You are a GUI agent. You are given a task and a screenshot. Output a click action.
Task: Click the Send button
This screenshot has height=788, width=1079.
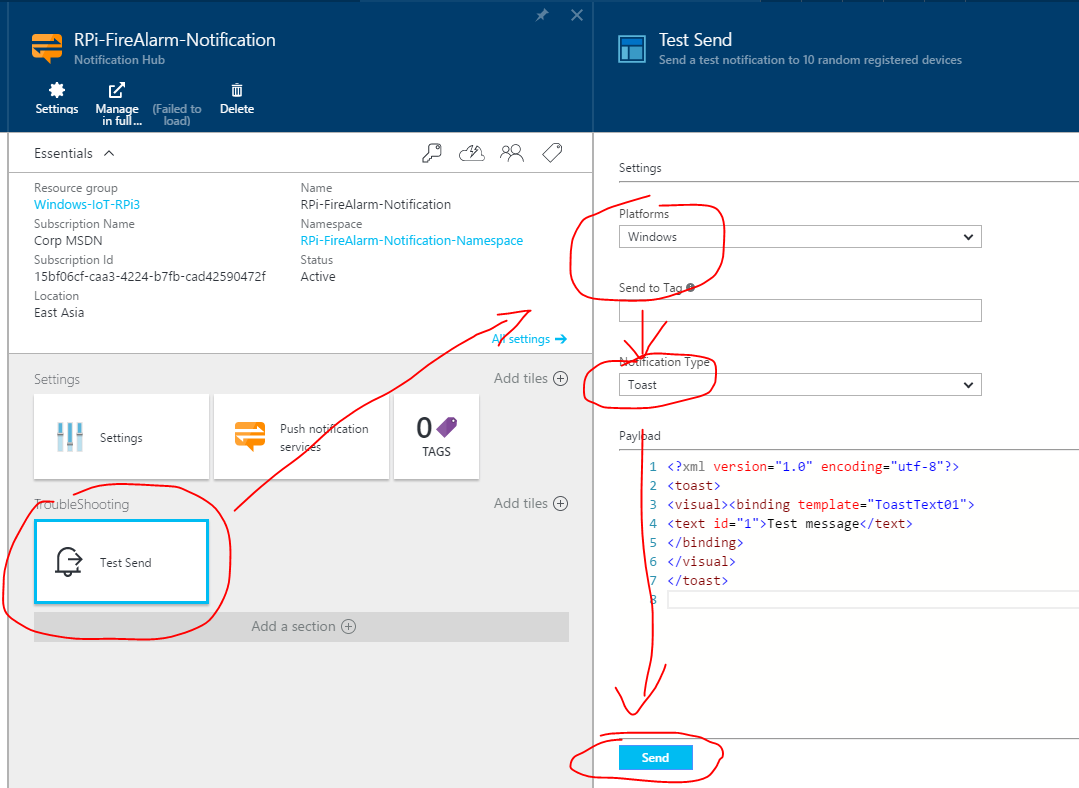655,757
